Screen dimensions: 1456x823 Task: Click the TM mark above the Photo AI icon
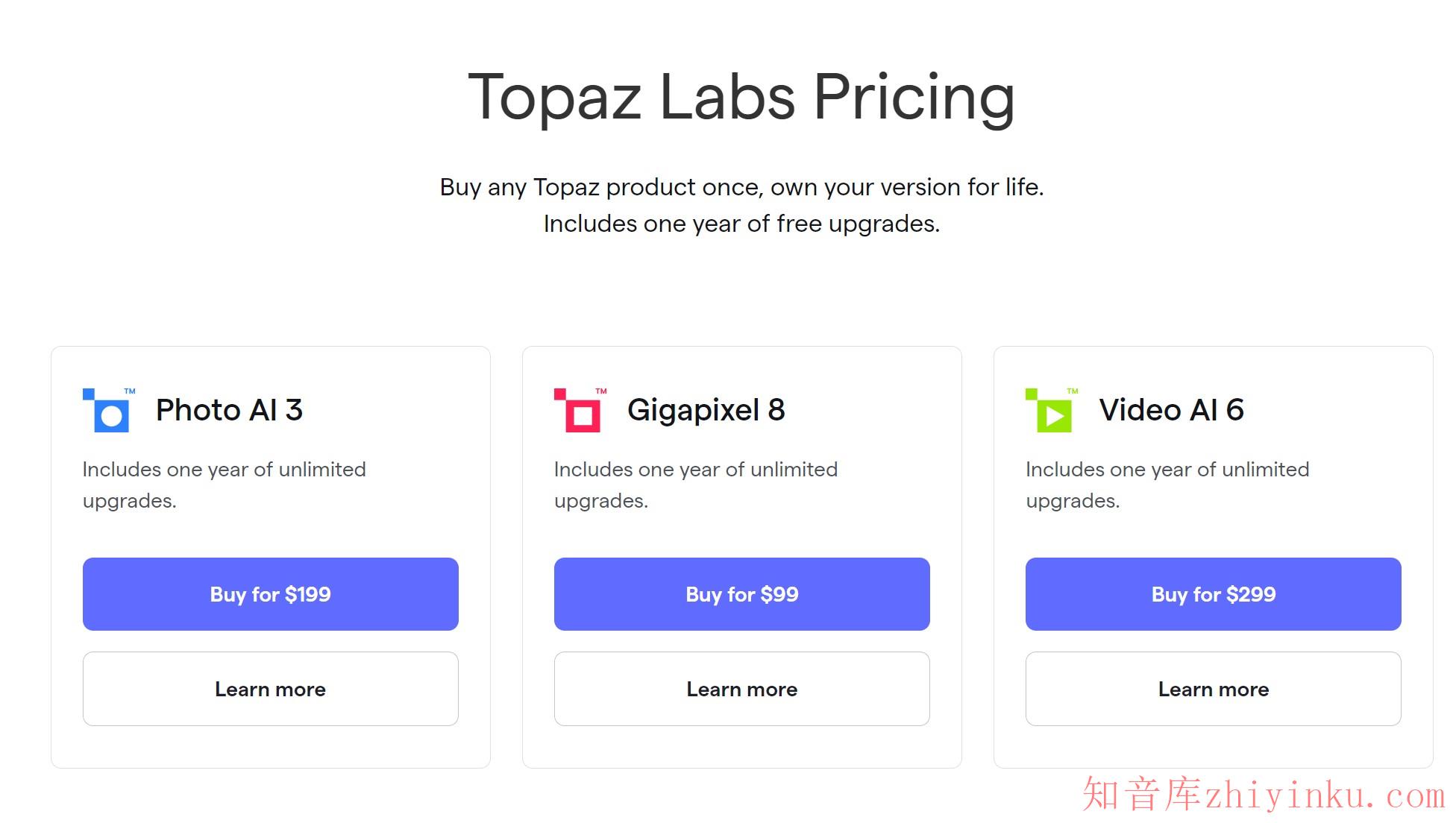[x=128, y=389]
